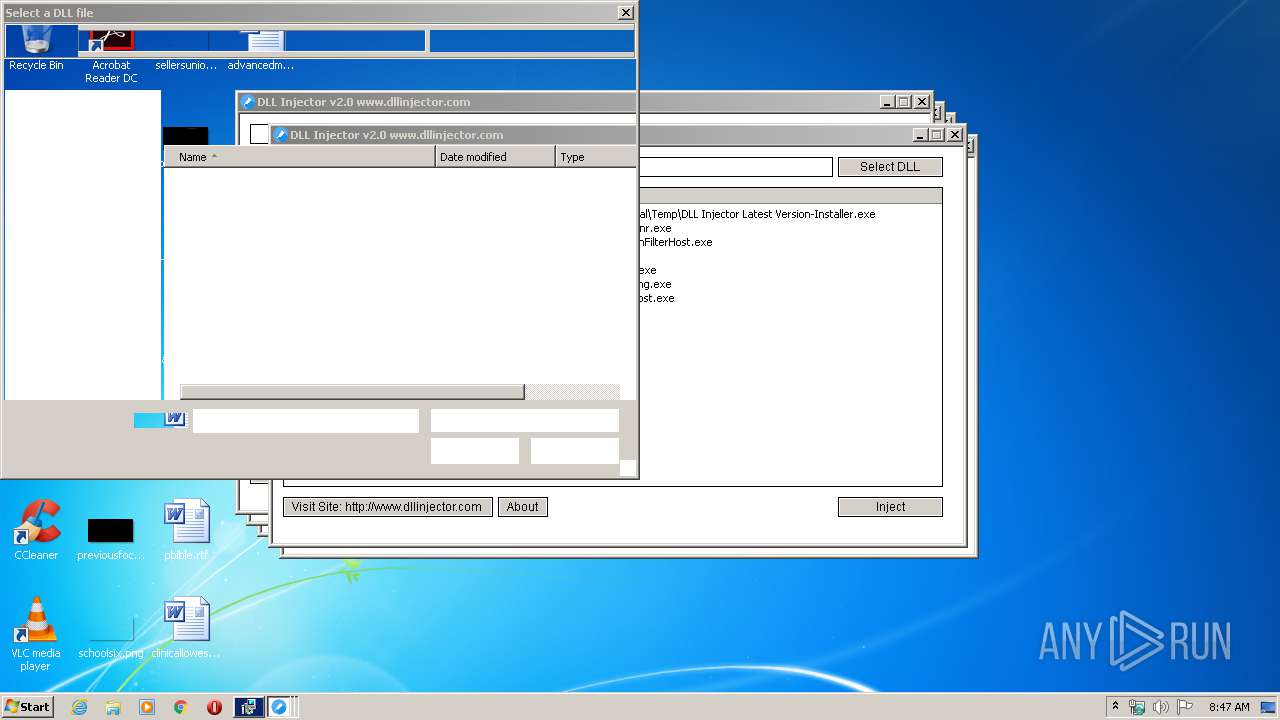Viewport: 1280px width, 720px height.
Task: Click the Start button
Action: click(x=27, y=706)
